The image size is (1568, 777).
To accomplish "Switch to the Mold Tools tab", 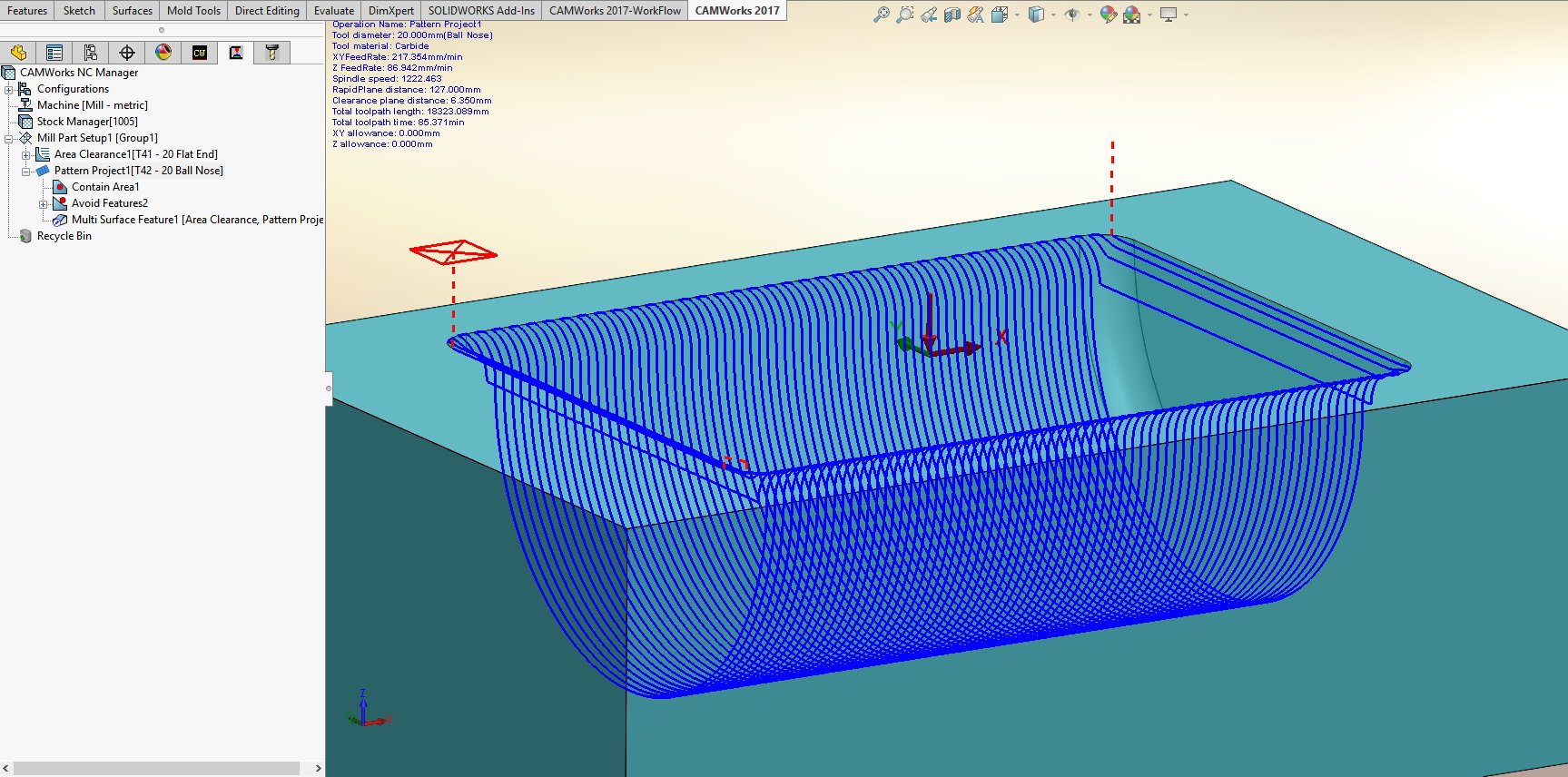I will tap(193, 11).
